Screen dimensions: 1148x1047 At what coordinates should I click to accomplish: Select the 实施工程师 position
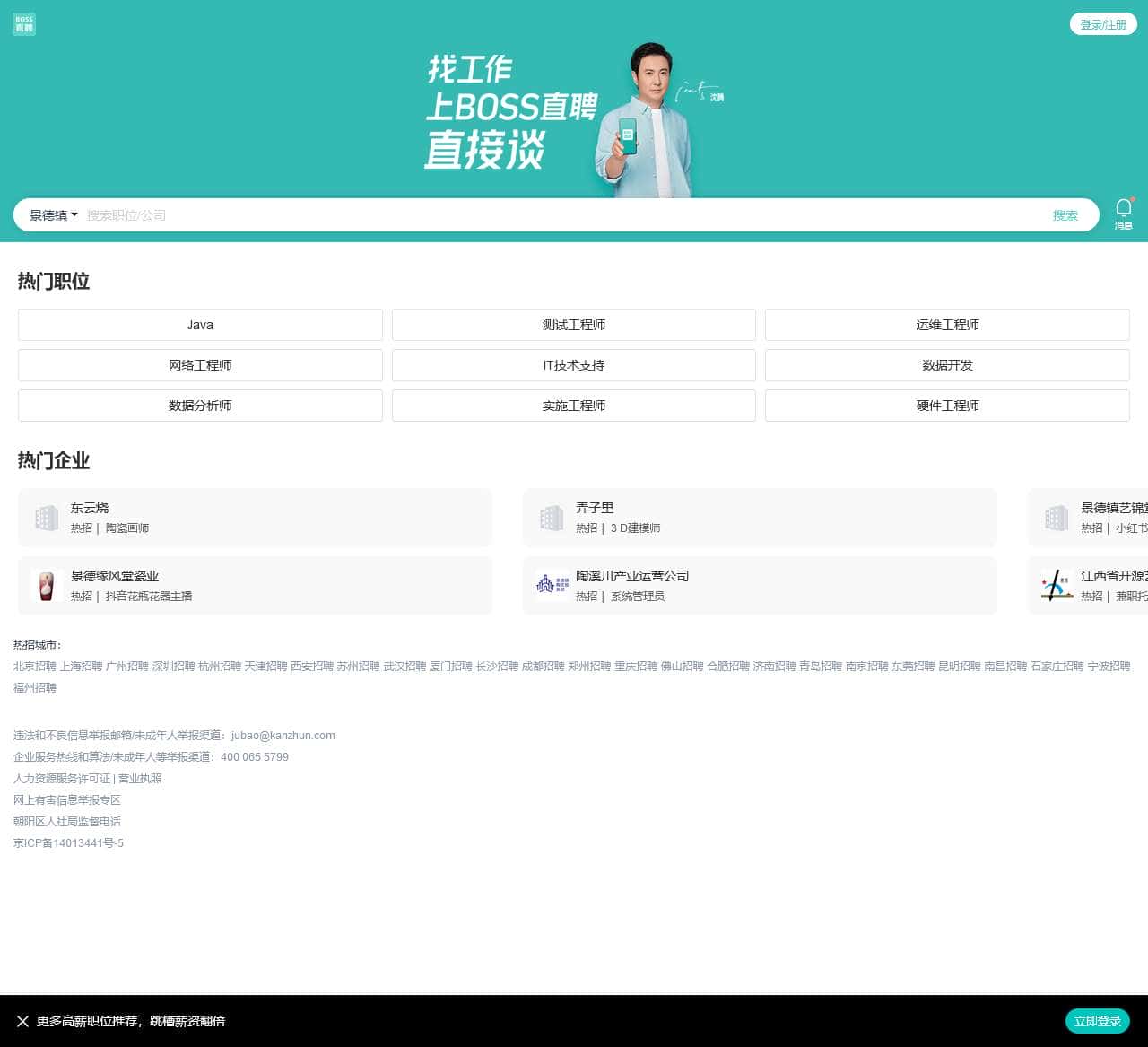tap(574, 406)
